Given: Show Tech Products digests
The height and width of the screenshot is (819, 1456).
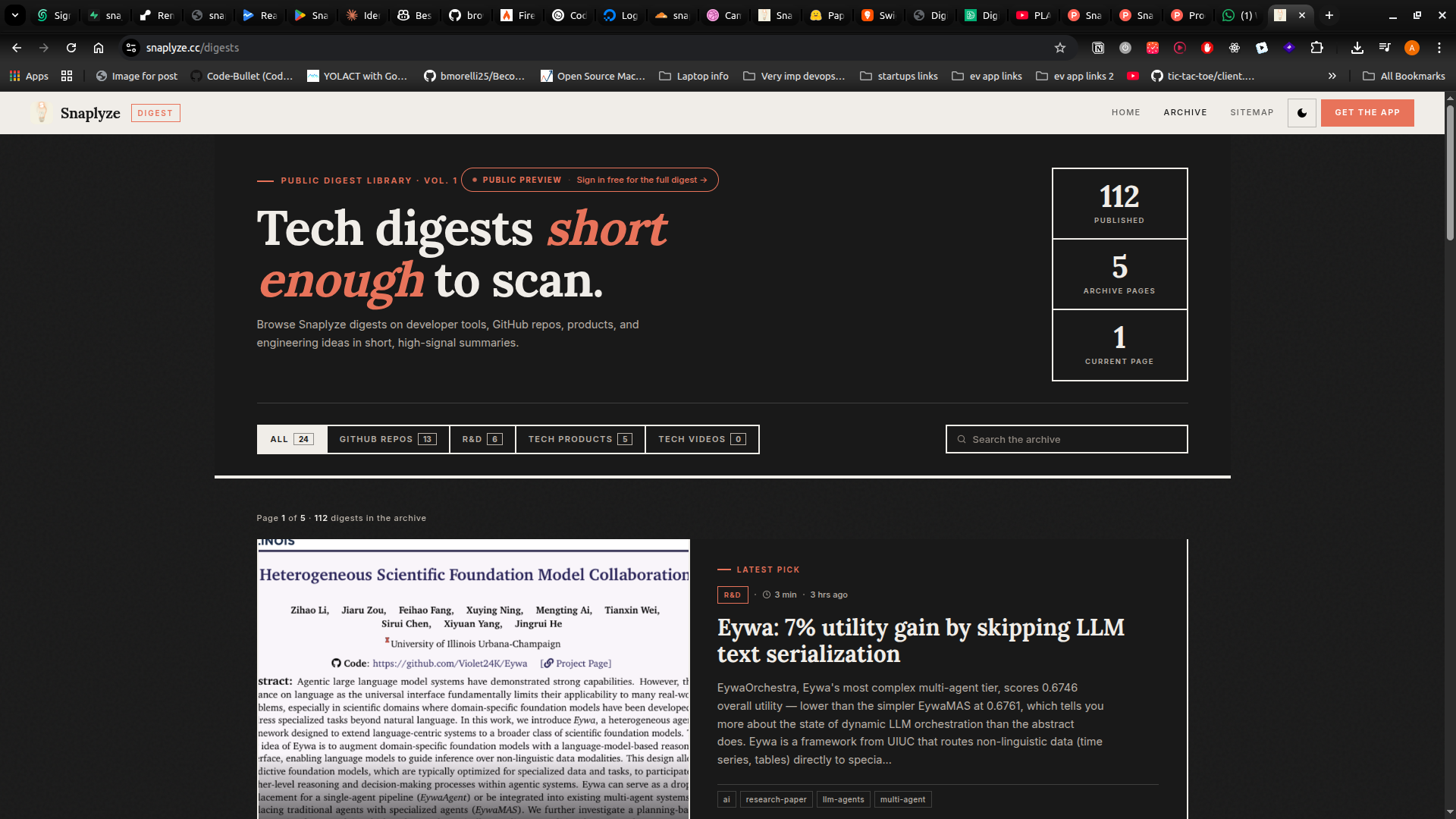Looking at the screenshot, I should [580, 439].
